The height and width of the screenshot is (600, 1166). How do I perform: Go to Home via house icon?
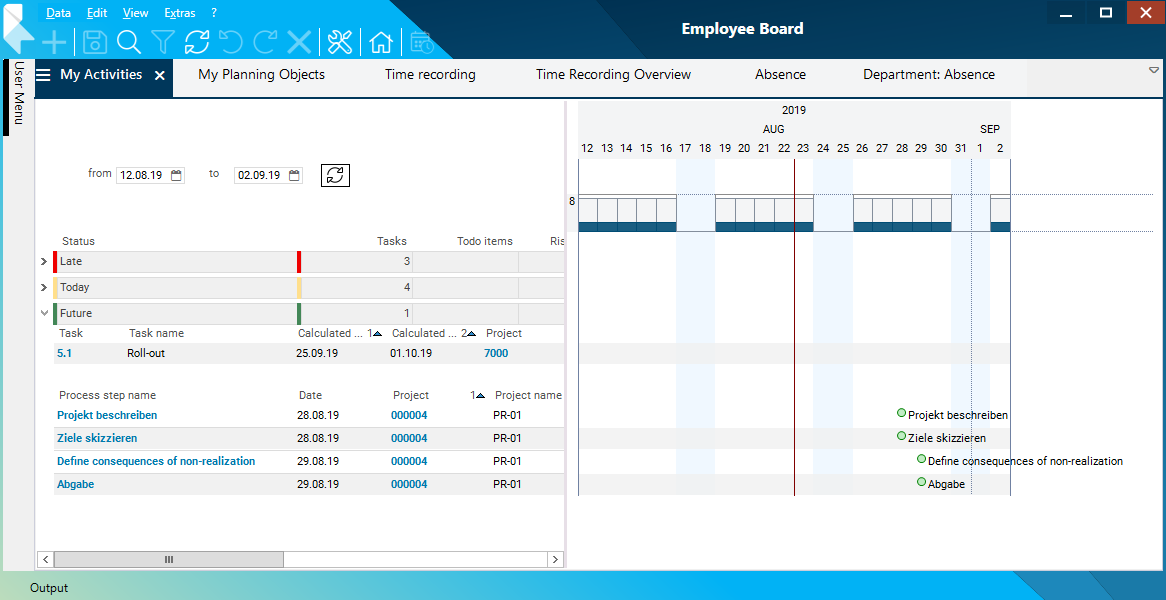pyautogui.click(x=381, y=42)
